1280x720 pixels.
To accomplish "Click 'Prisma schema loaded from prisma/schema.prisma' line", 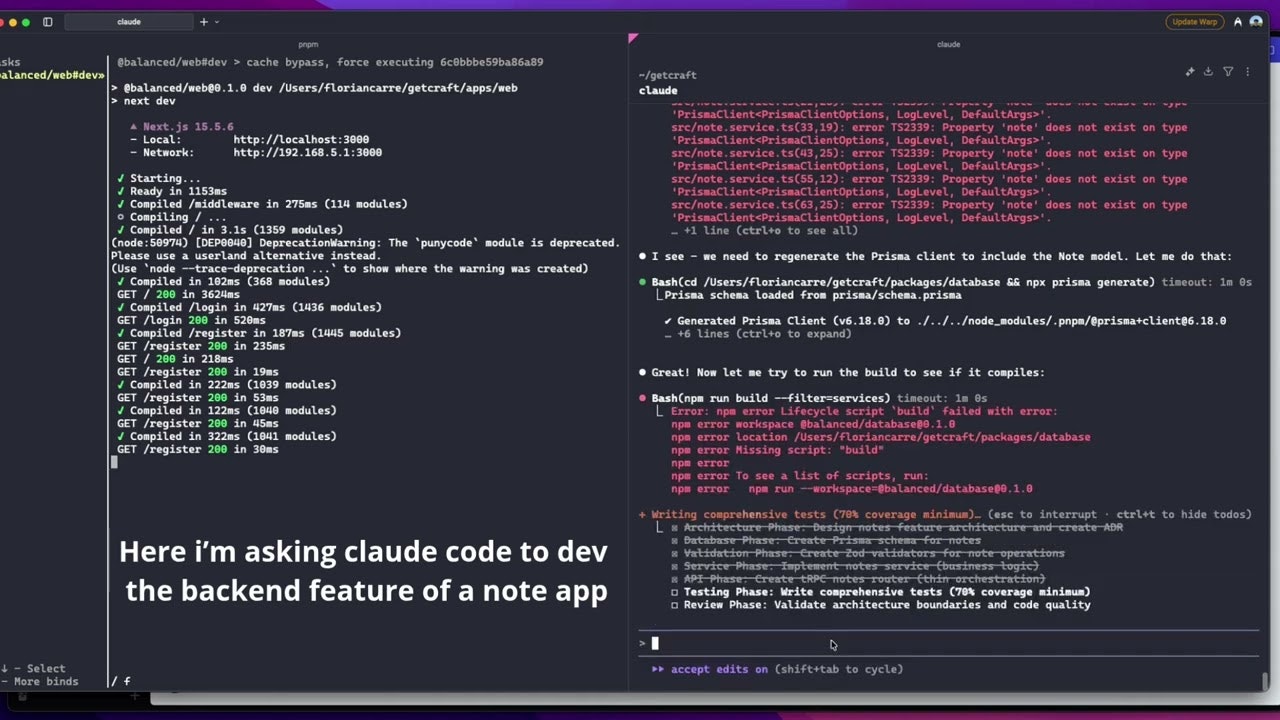I will 812,295.
